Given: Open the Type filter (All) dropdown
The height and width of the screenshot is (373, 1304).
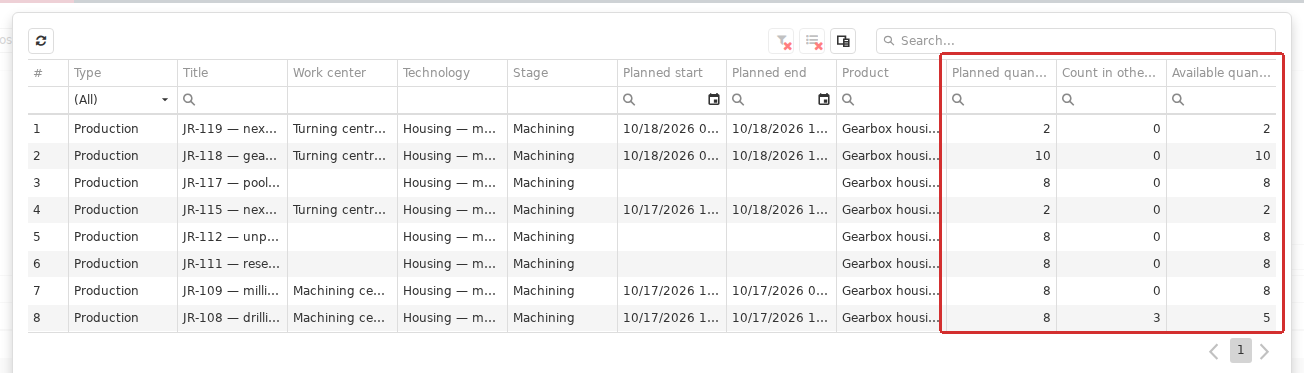Looking at the screenshot, I should [123, 100].
